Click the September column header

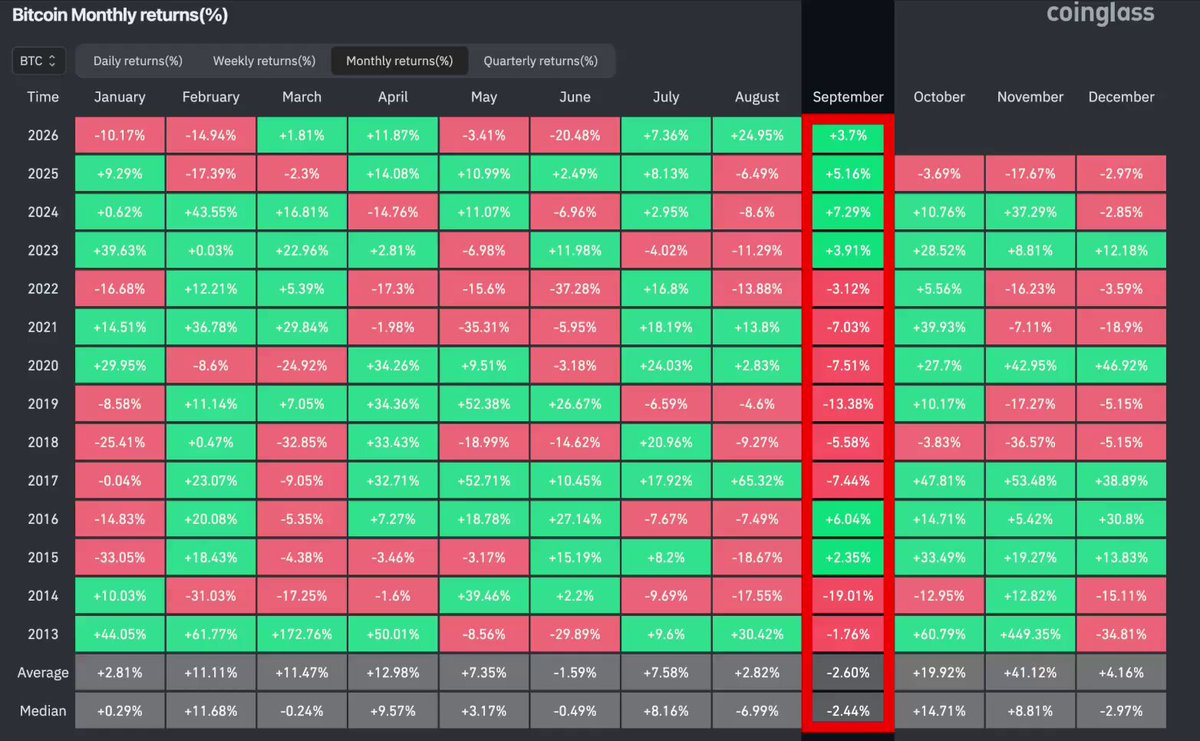click(848, 97)
